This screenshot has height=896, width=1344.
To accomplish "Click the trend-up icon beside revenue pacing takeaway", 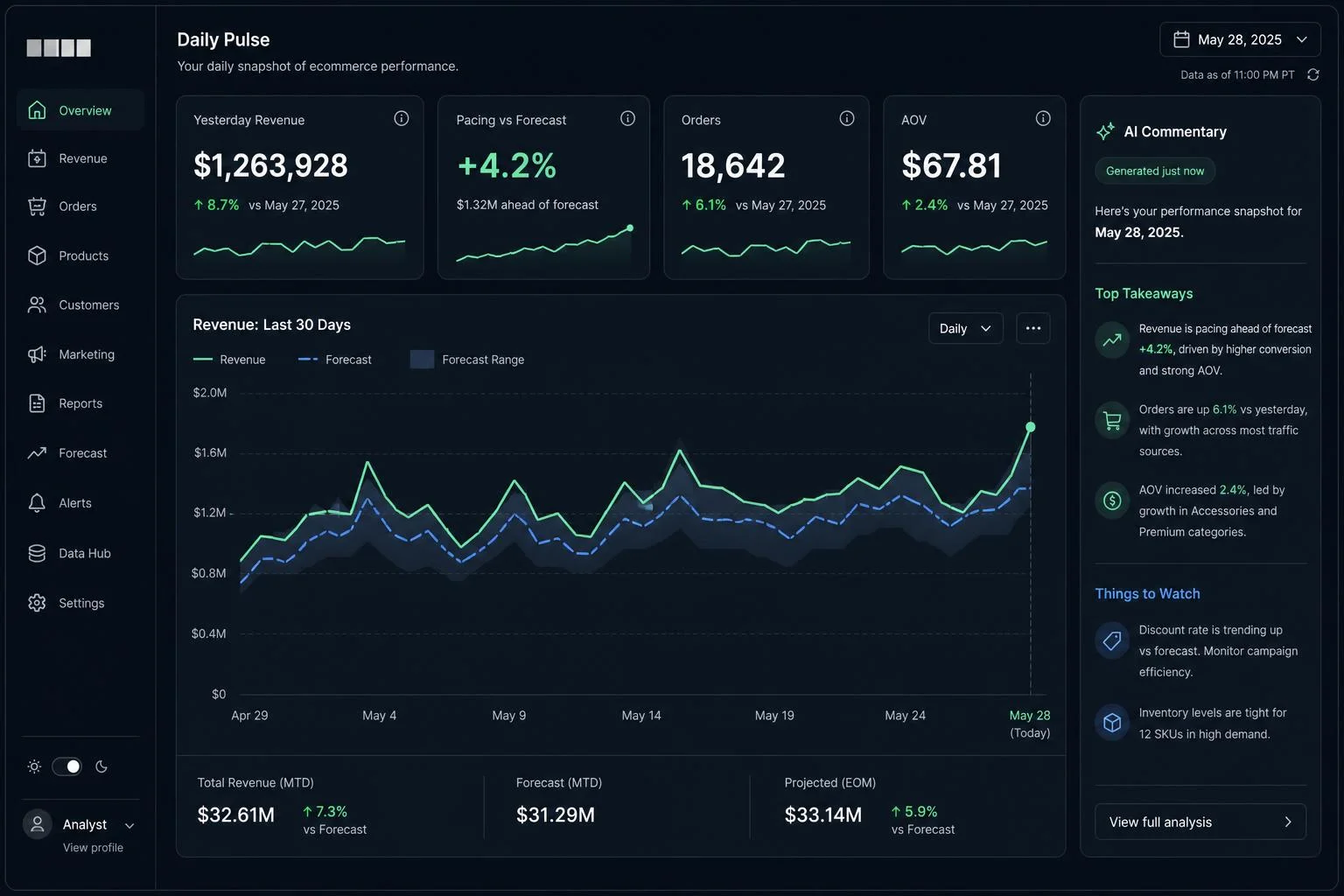I will pyautogui.click(x=1112, y=339).
